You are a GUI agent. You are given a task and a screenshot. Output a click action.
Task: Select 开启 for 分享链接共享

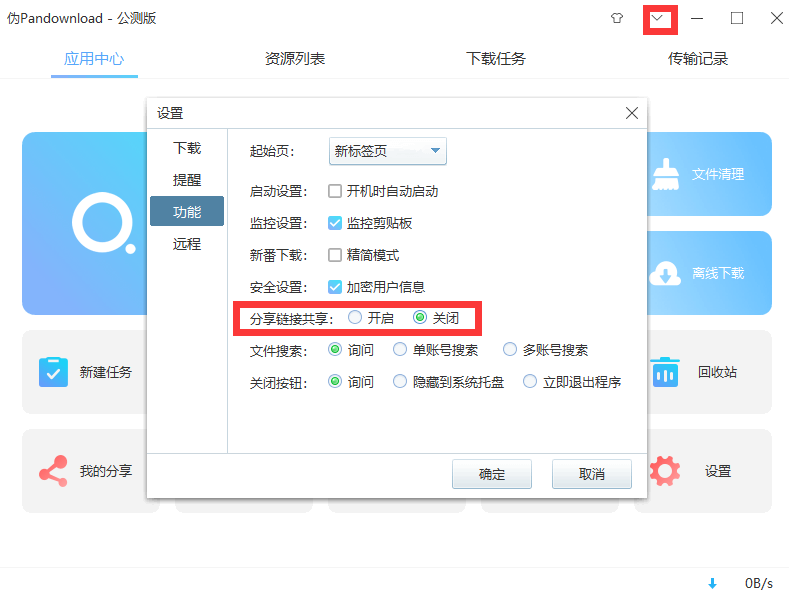(x=355, y=318)
